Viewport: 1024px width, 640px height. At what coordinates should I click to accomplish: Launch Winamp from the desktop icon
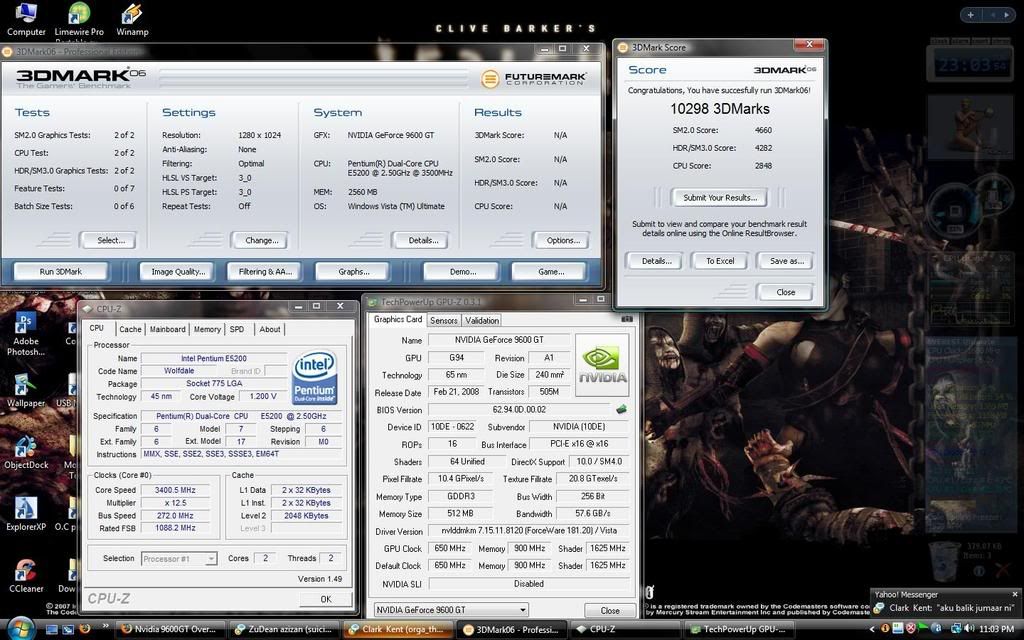pos(131,15)
